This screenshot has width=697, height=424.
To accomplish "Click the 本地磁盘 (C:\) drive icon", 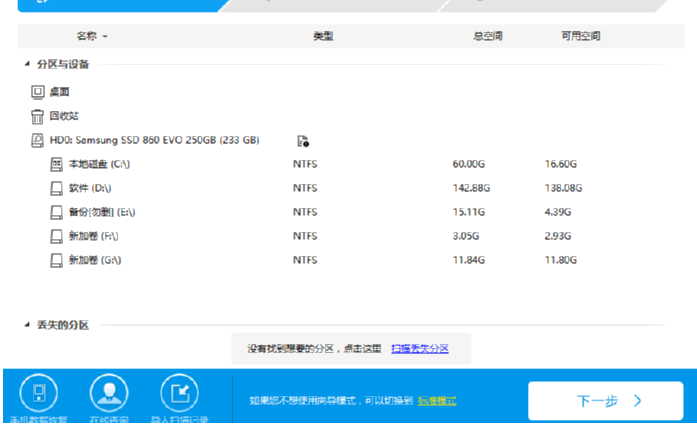I will [56, 164].
